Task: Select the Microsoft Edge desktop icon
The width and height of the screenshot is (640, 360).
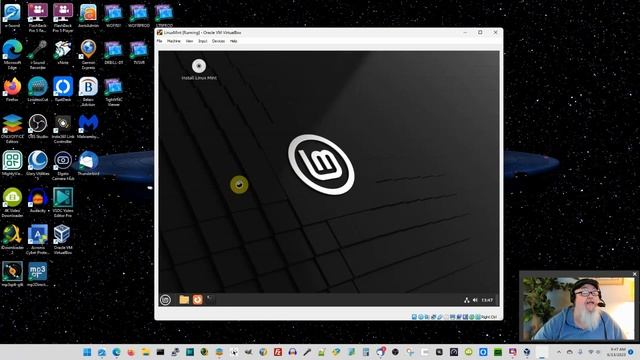Action: [x=12, y=55]
